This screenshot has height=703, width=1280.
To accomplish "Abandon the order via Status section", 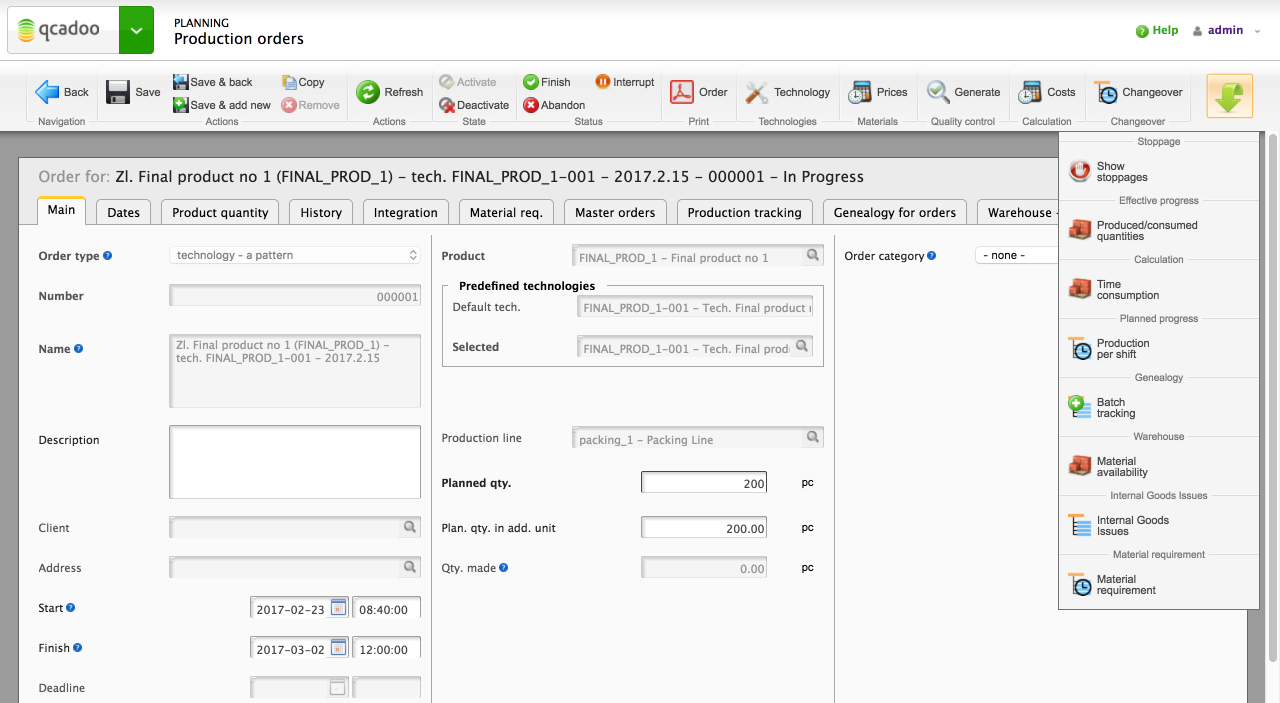I will (x=553, y=105).
